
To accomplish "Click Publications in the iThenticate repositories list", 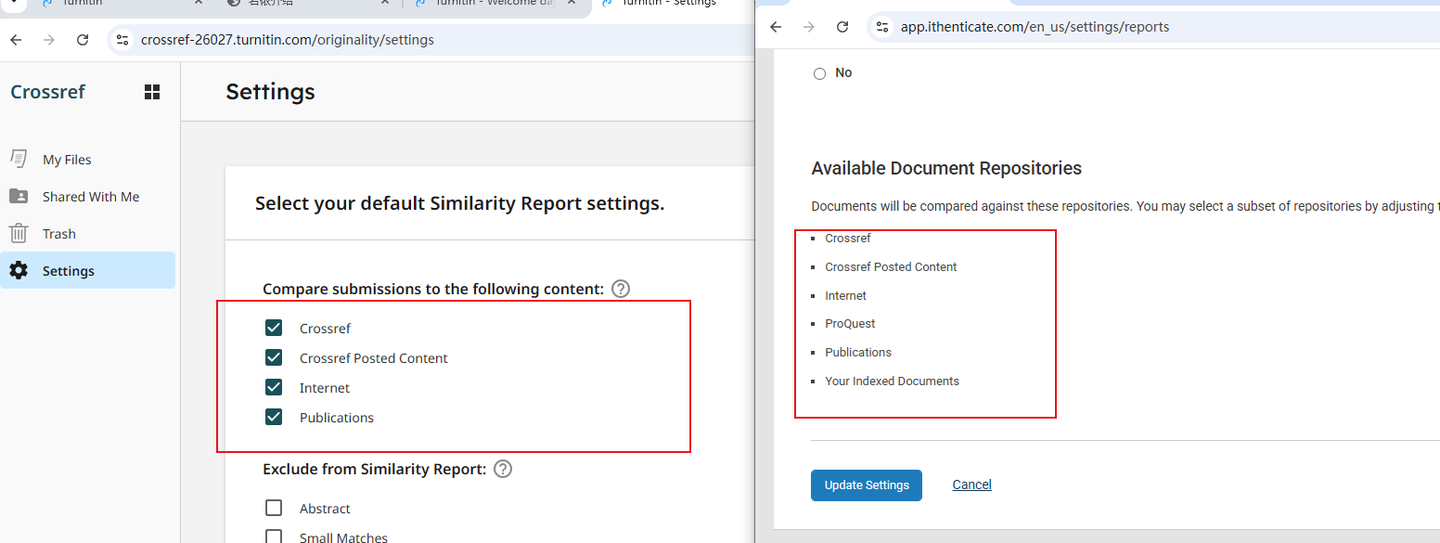I will pos(858,352).
